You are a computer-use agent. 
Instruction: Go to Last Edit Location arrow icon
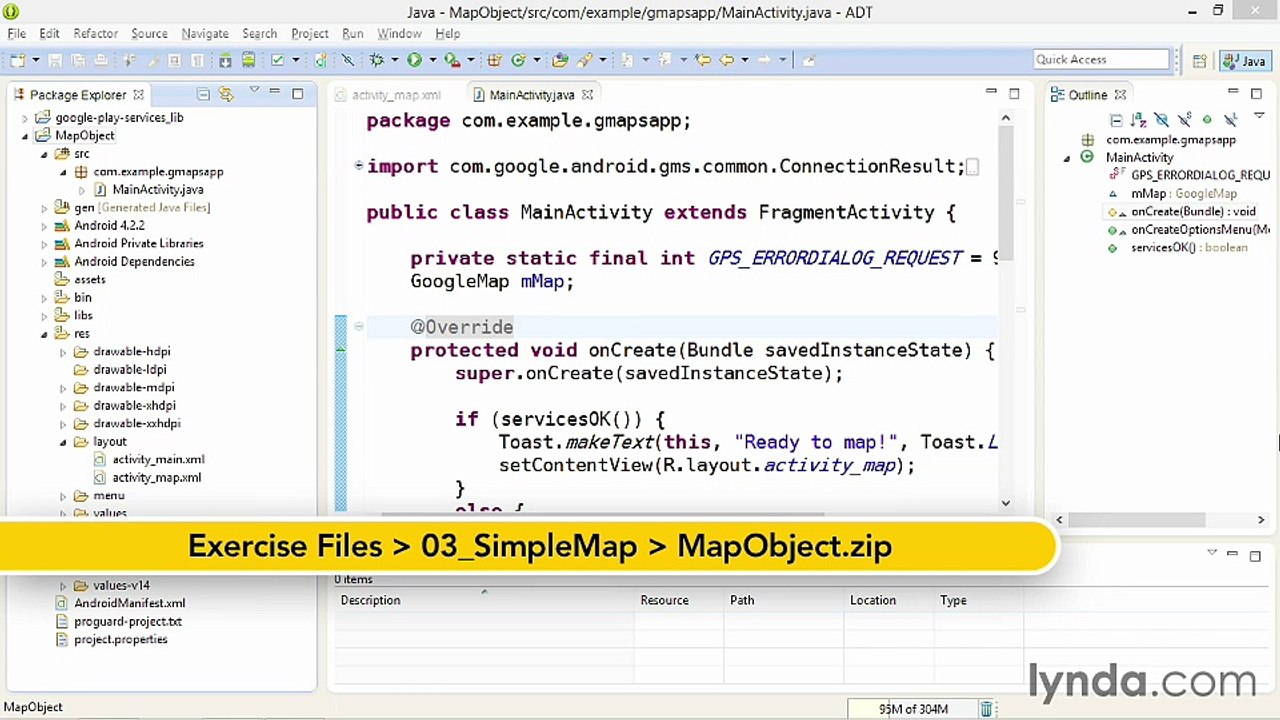coord(703,60)
